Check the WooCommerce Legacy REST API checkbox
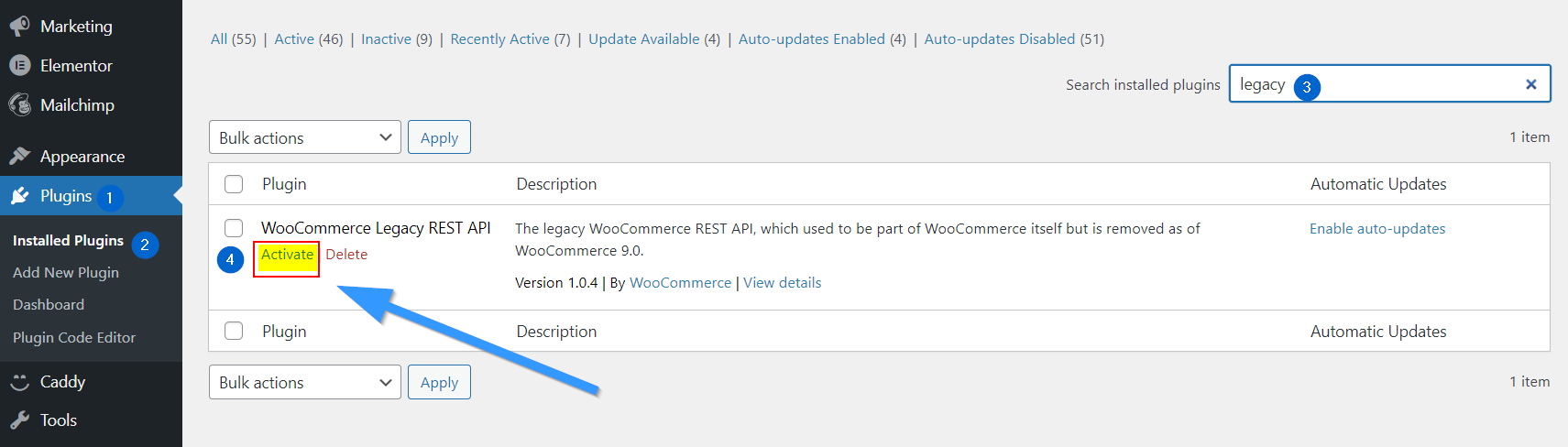Screen dimensions: 1568x447 pos(234,228)
